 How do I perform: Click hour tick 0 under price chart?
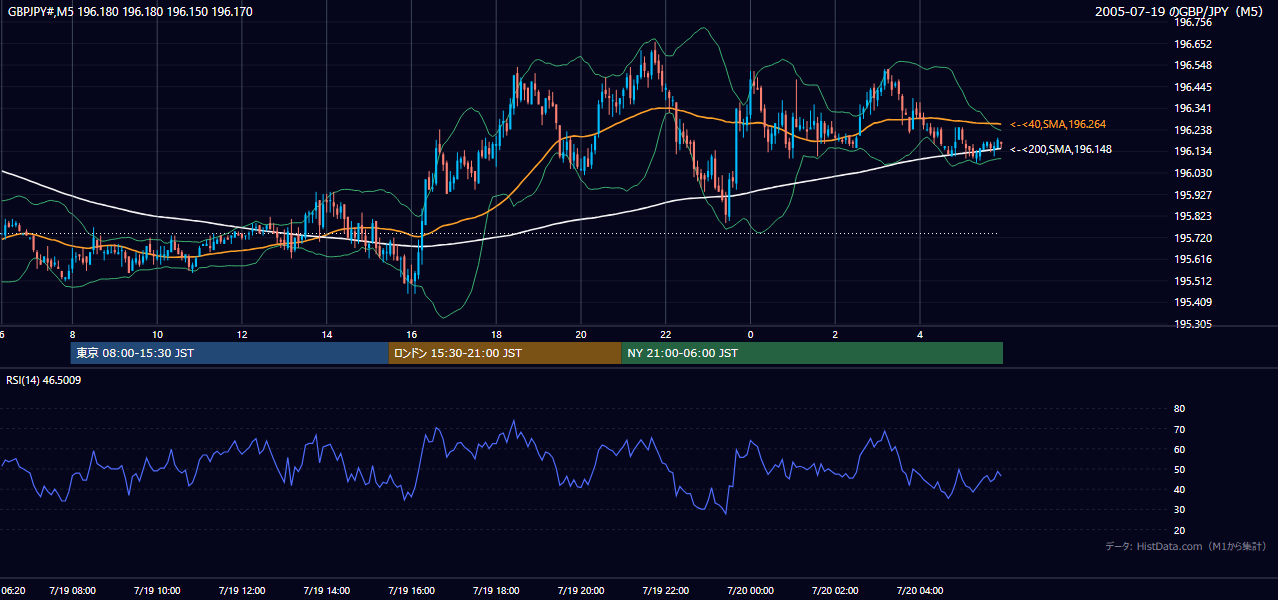pos(751,334)
